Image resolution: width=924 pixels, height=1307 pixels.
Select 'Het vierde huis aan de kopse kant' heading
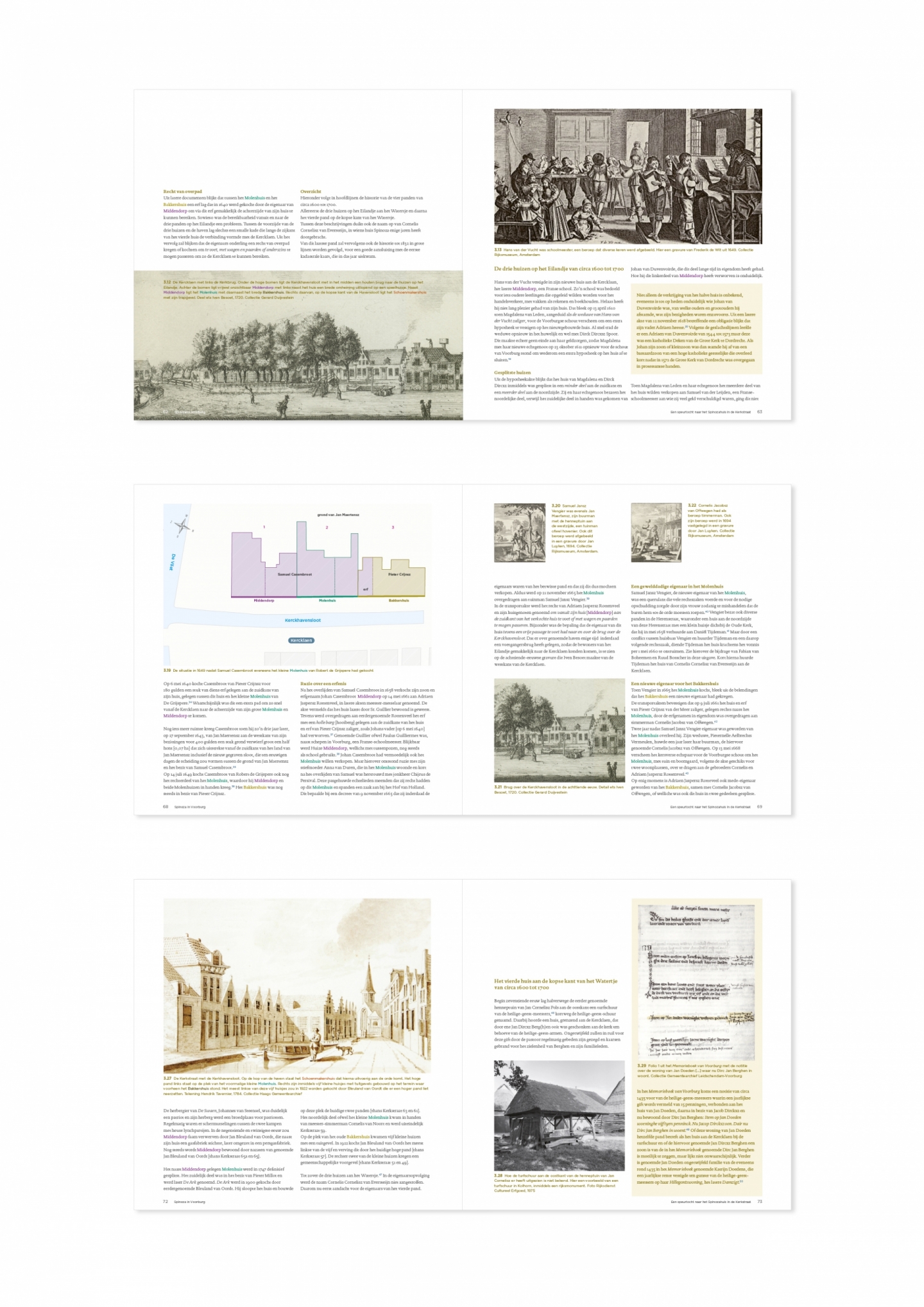[555, 984]
